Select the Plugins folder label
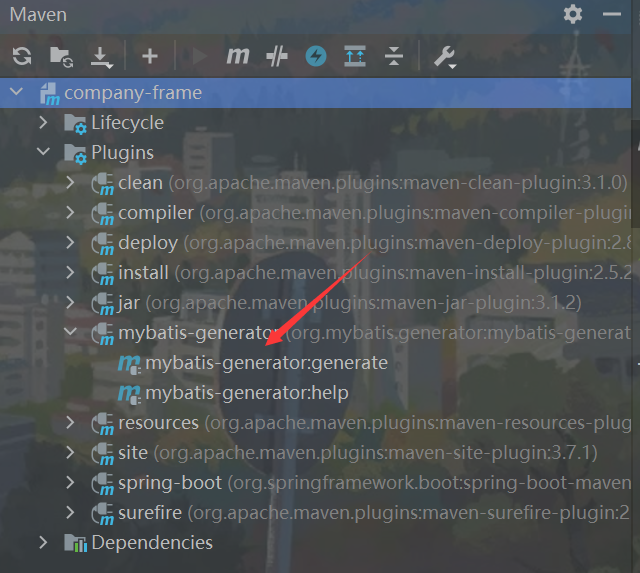This screenshot has height=573, width=640. click(122, 153)
